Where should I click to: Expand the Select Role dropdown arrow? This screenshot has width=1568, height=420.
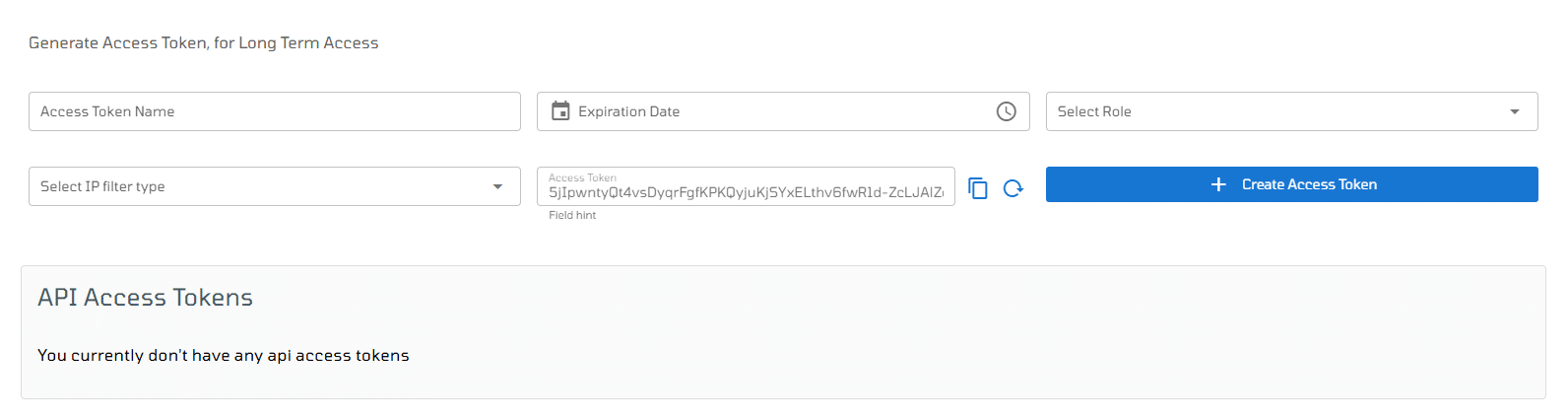[1515, 111]
